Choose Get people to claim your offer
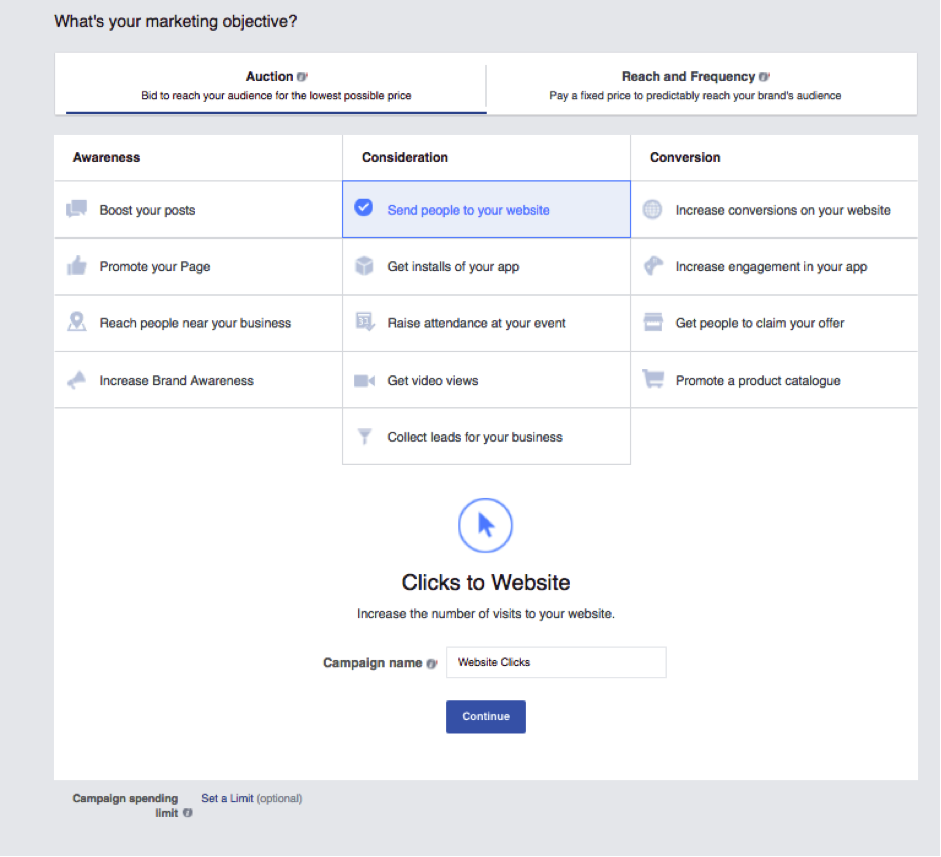The height and width of the screenshot is (857, 941). click(759, 323)
